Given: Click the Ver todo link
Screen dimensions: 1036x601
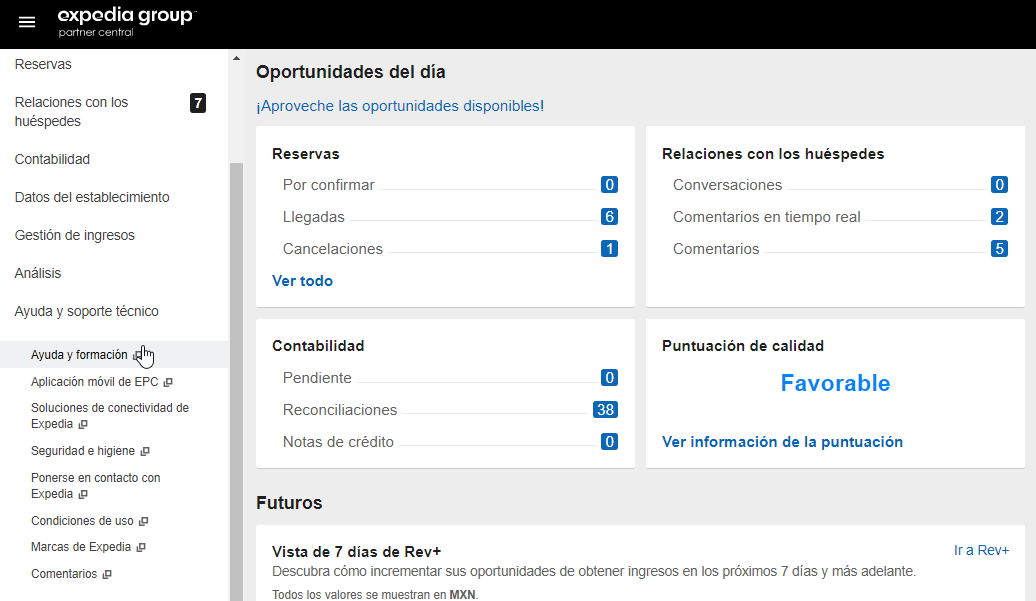Looking at the screenshot, I should 302,281.
